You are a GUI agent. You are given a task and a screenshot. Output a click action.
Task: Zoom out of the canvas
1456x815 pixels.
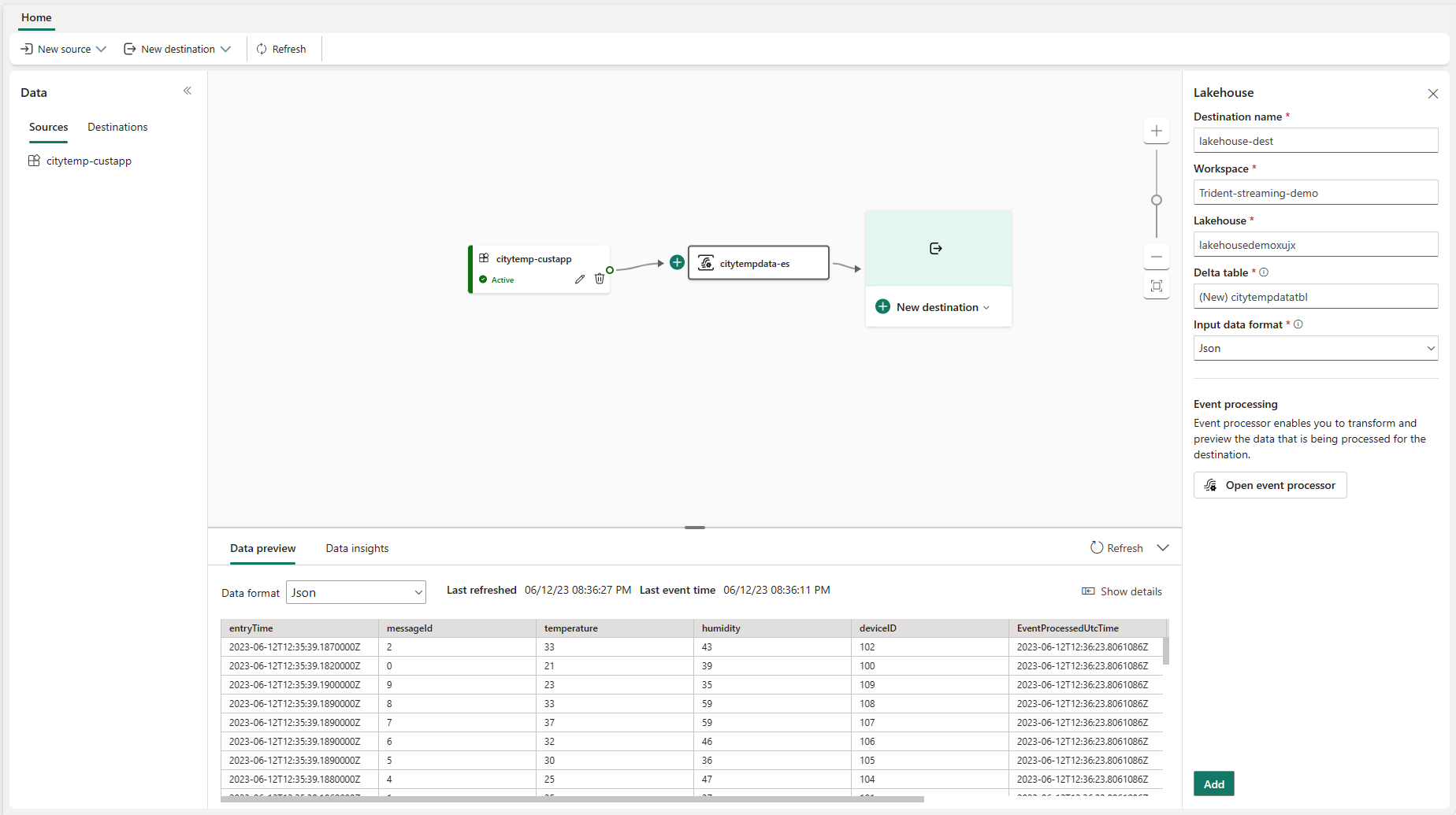pyautogui.click(x=1156, y=256)
